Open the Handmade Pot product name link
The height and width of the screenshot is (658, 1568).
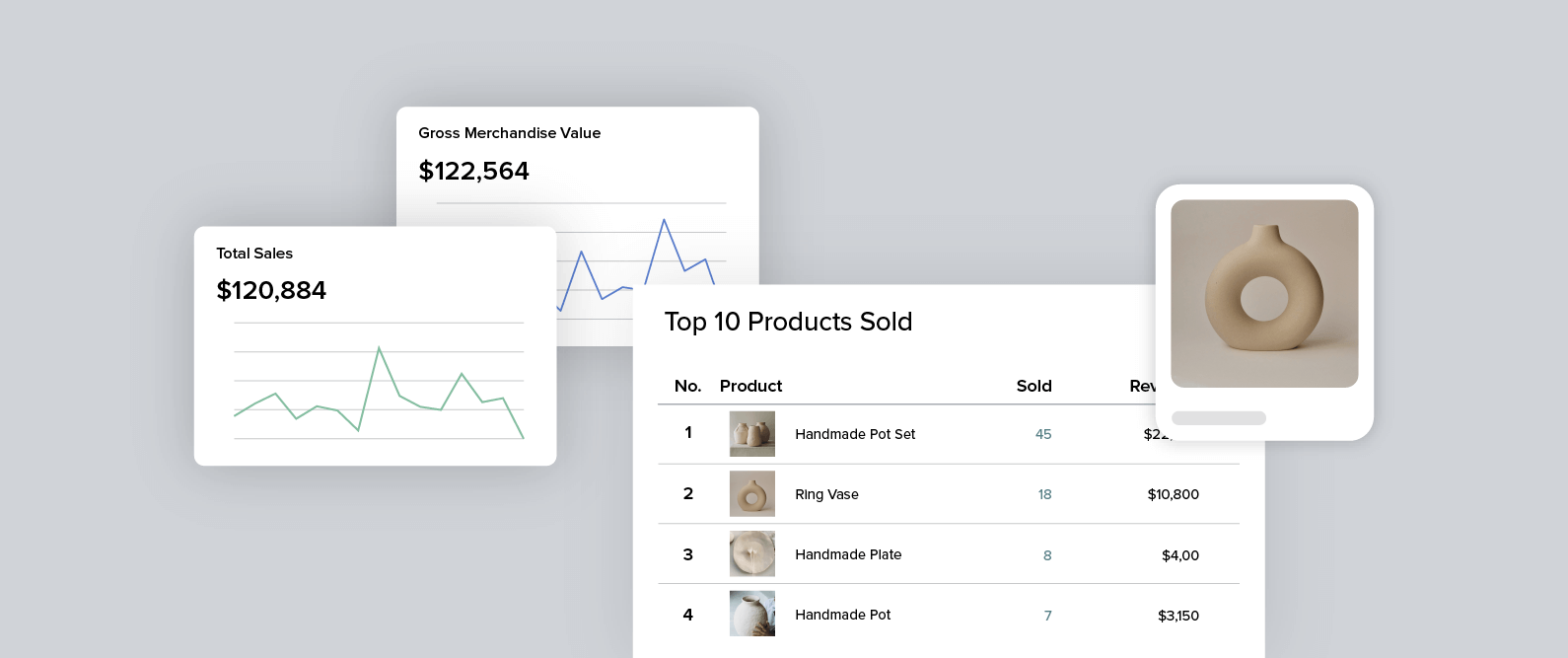coord(842,615)
